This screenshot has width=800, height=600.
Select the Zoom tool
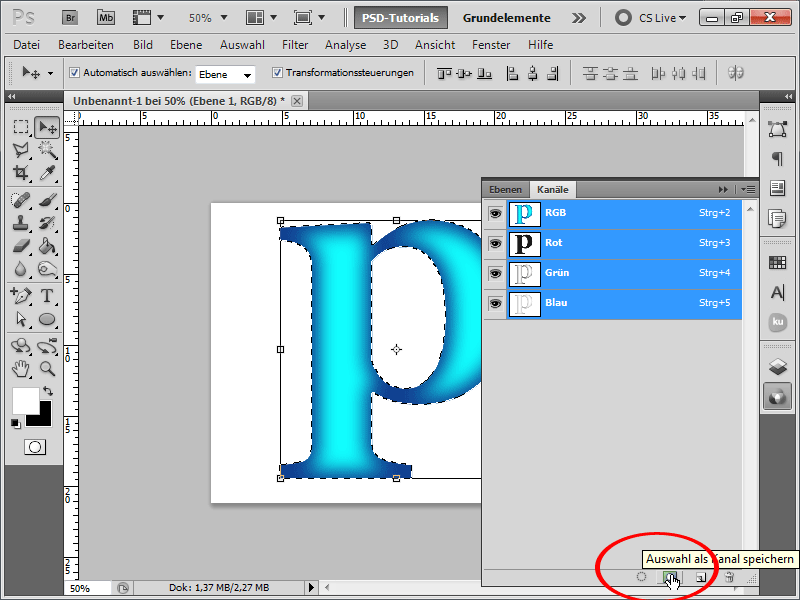tap(47, 368)
